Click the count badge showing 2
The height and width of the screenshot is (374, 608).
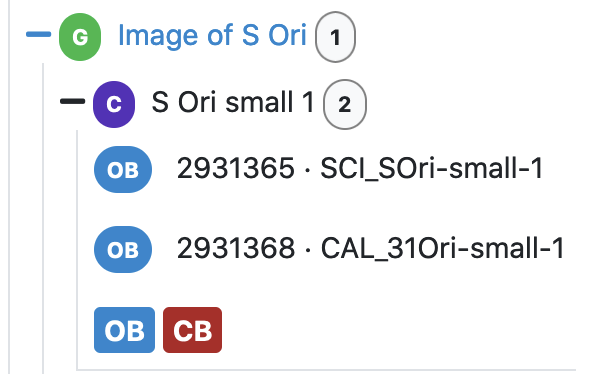click(345, 104)
